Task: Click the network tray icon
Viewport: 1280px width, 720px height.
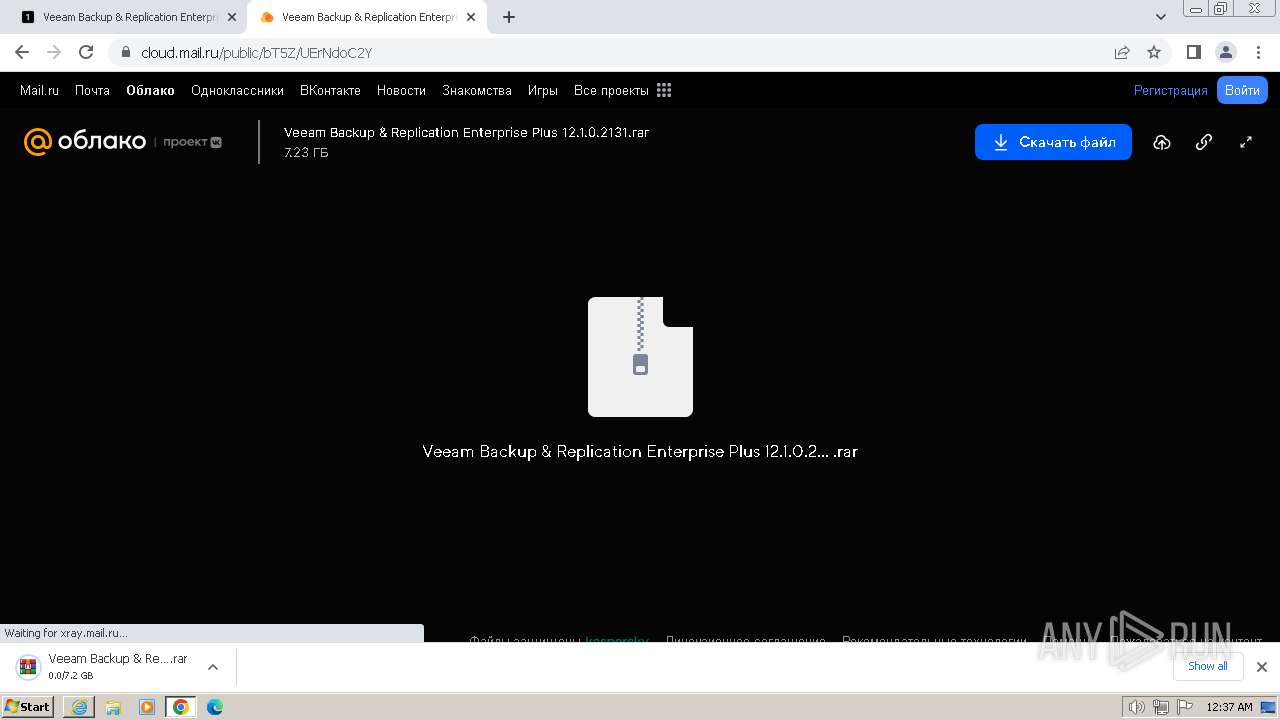Action: click(x=1160, y=707)
